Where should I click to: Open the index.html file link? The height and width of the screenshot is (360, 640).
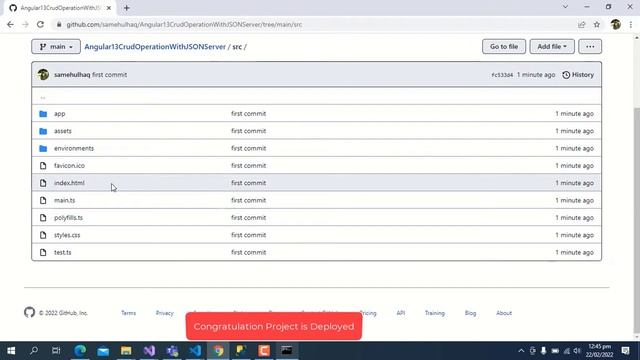[x=69, y=183]
